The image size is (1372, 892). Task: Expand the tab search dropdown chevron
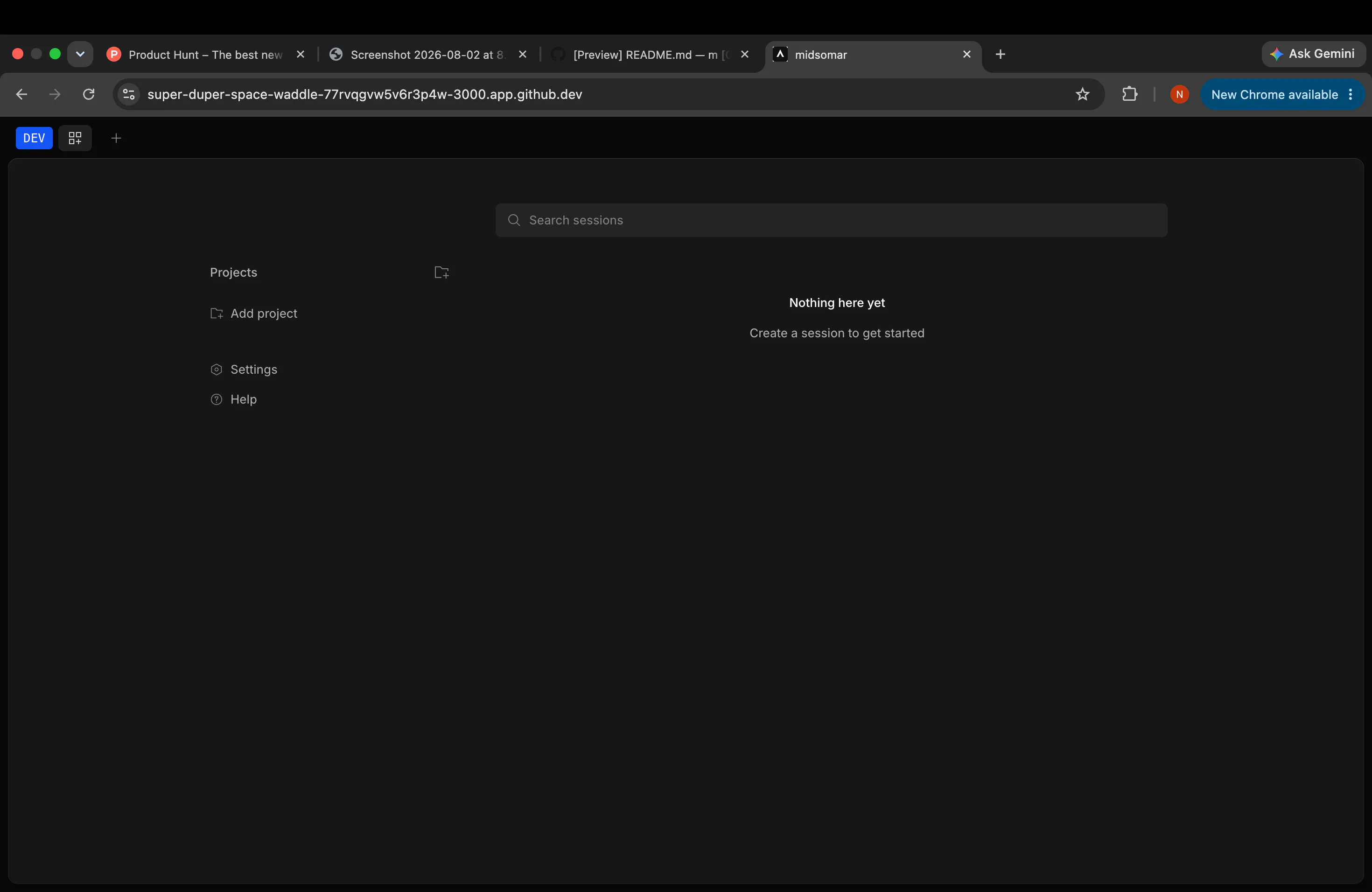pos(80,54)
